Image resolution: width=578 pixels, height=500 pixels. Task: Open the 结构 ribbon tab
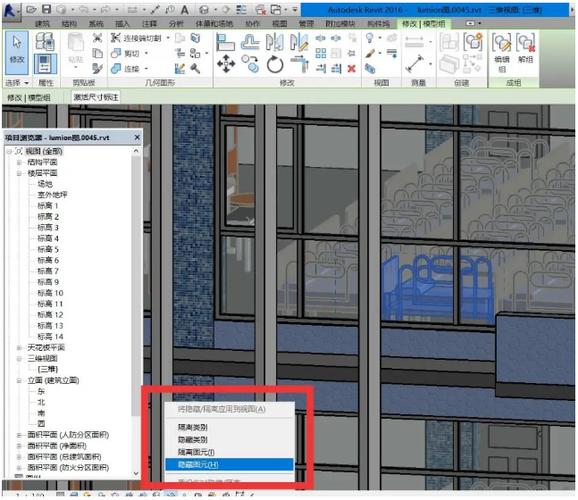tap(69, 24)
